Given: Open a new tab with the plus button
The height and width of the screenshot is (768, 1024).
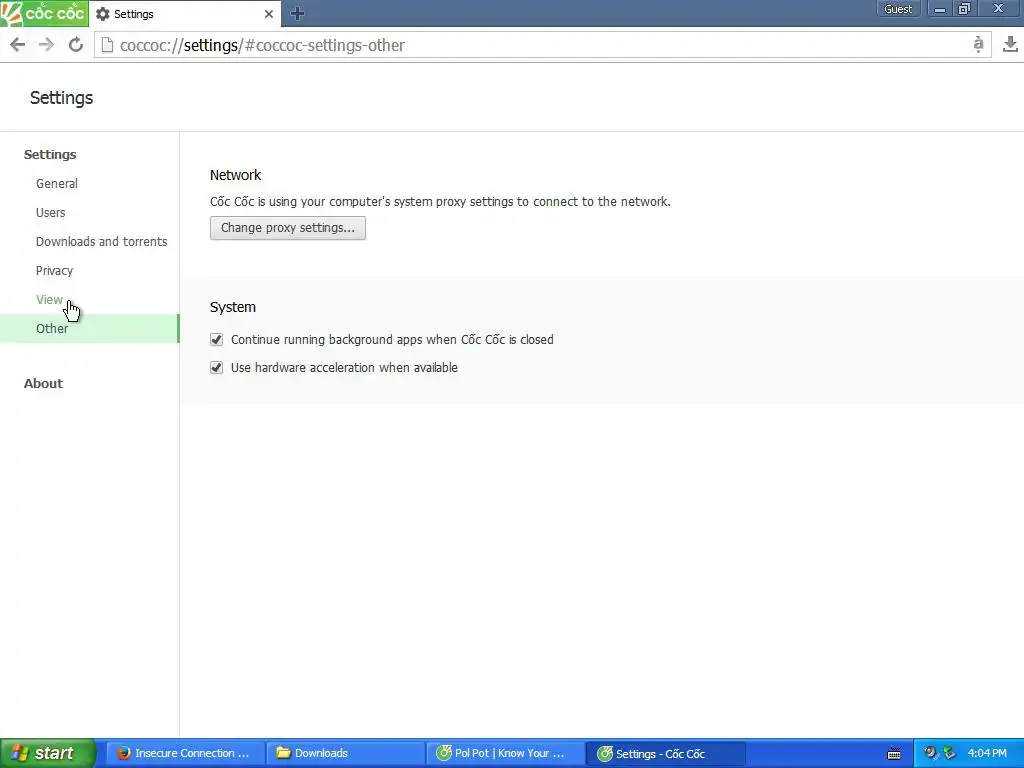Looking at the screenshot, I should pyautogui.click(x=297, y=13).
